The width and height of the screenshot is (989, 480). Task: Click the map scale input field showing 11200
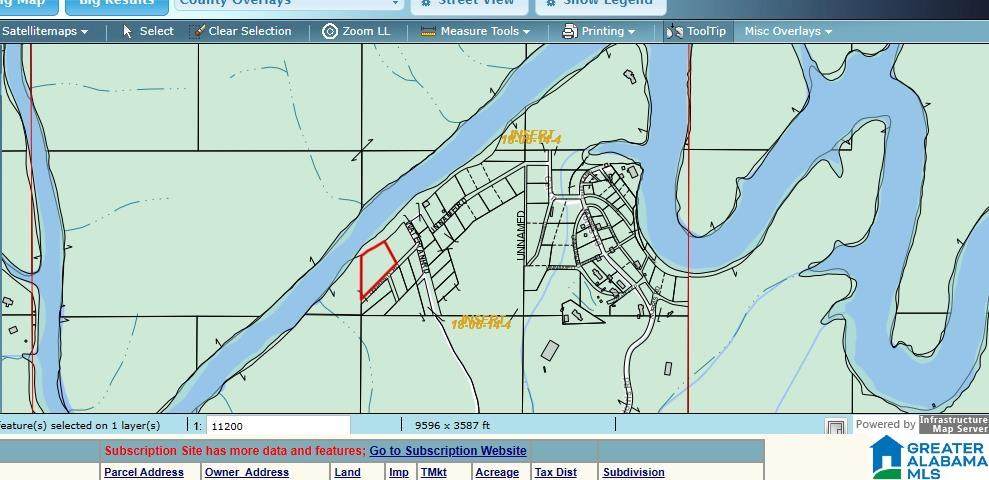point(277,426)
